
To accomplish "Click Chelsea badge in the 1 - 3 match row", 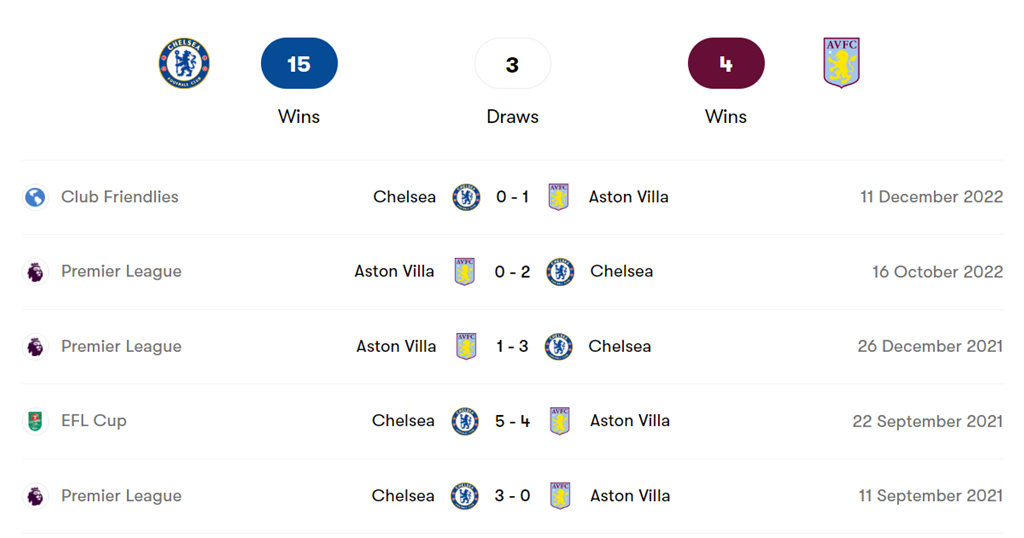I will pyautogui.click(x=558, y=347).
